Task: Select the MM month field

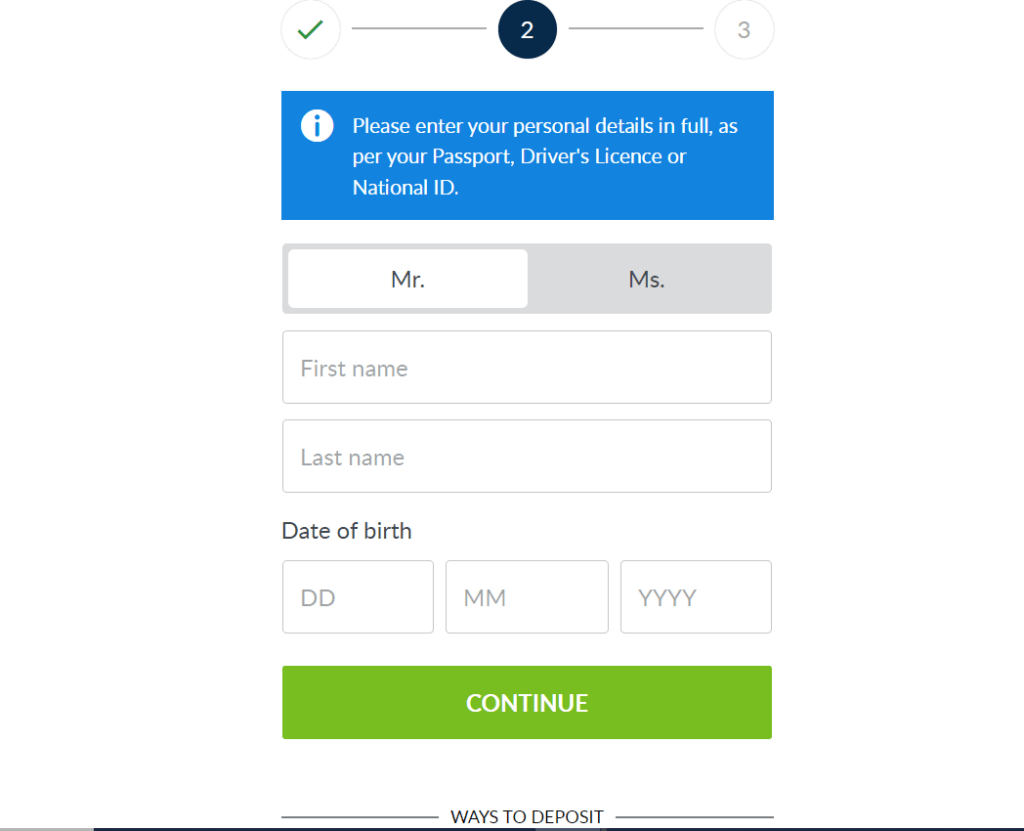Action: 527,597
